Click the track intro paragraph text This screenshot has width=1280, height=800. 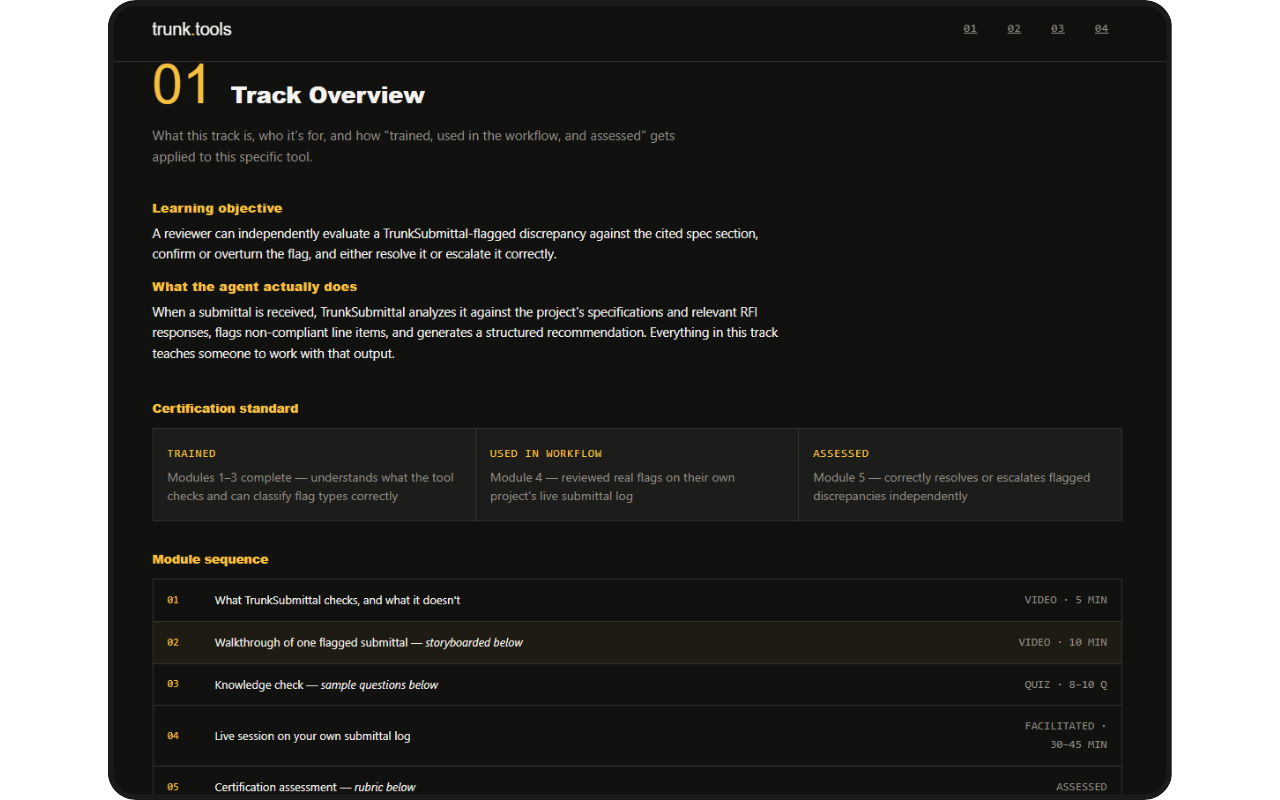click(413, 146)
